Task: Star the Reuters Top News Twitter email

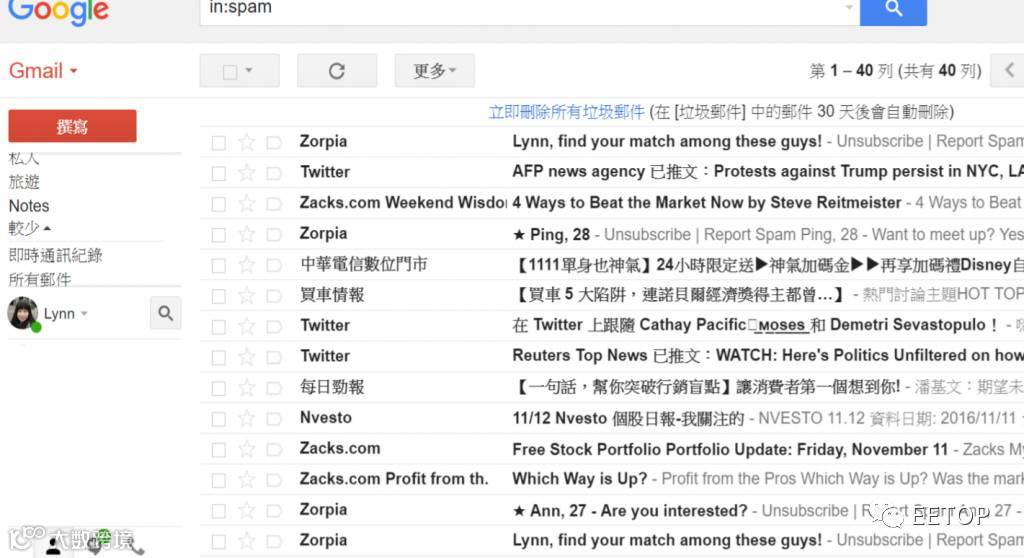Action: pos(246,357)
